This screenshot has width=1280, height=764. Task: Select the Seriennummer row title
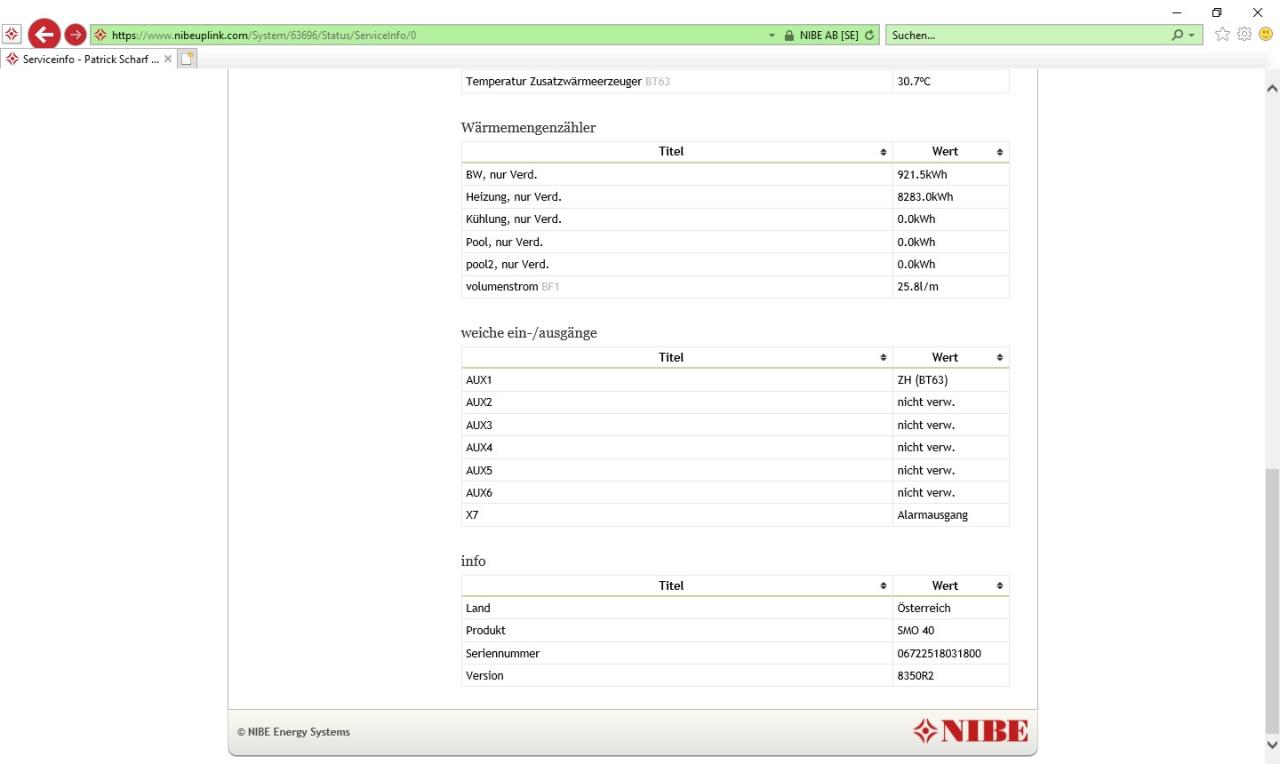503,654
